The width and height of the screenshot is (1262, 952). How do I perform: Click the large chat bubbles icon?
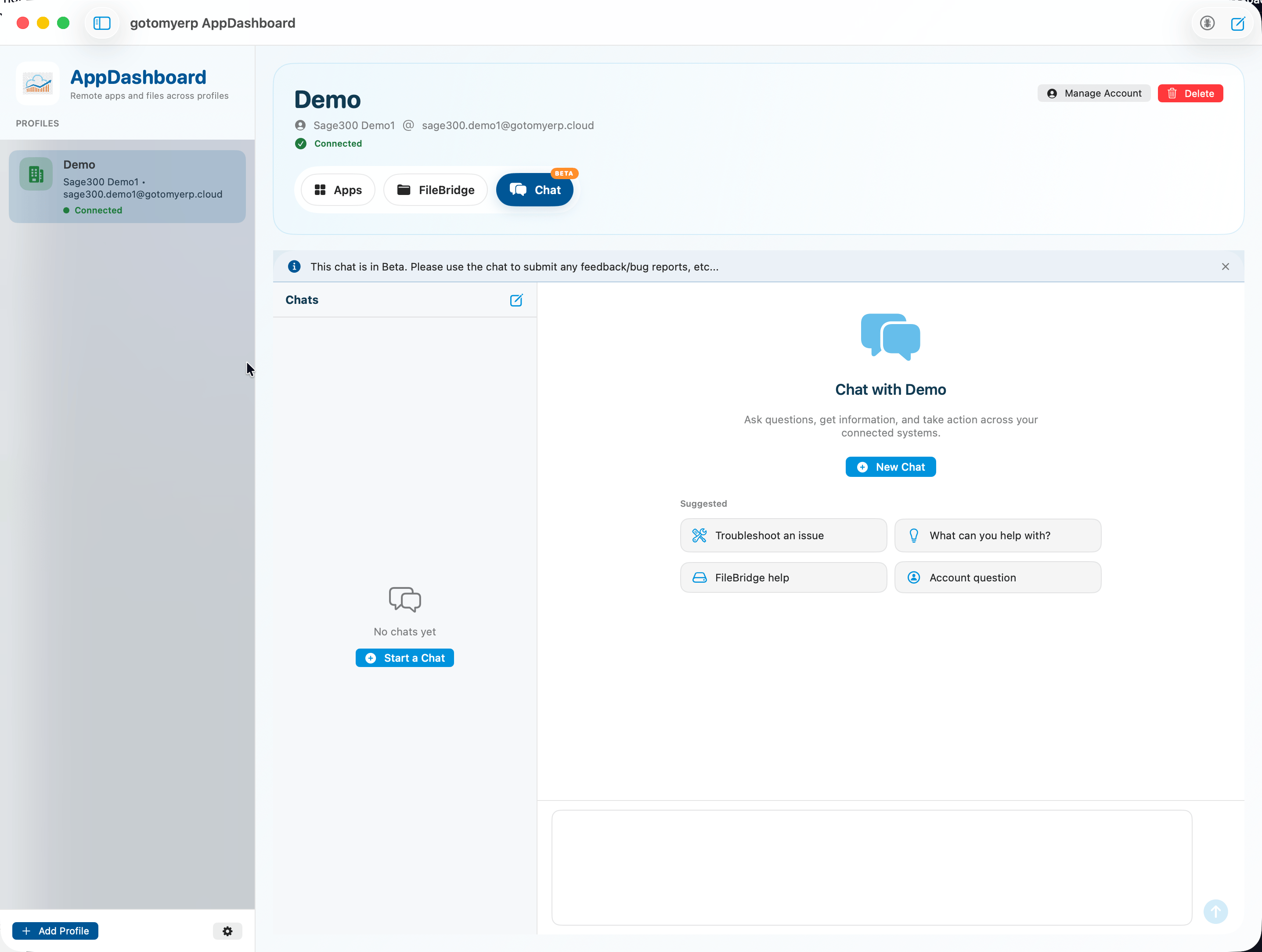[891, 336]
